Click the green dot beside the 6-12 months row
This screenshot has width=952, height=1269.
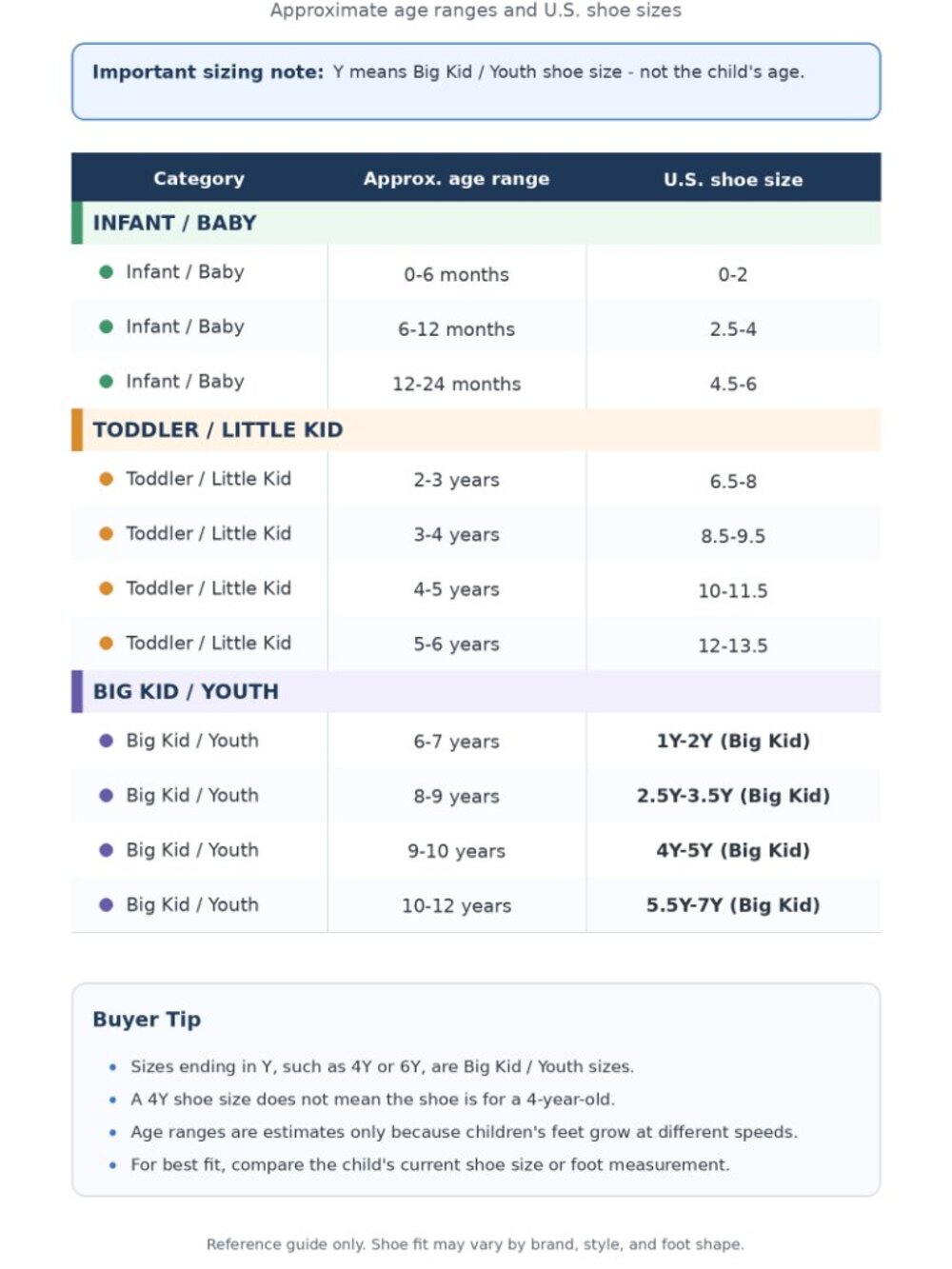click(107, 327)
